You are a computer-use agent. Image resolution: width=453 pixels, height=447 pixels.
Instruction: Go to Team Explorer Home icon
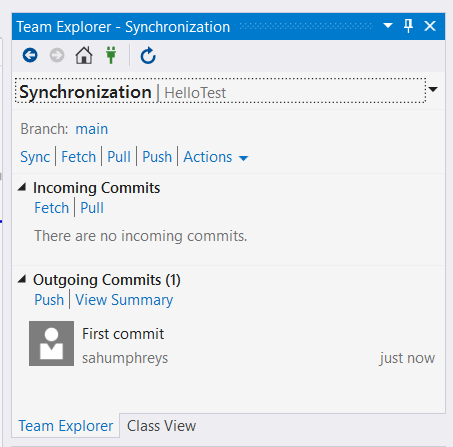[x=84, y=55]
